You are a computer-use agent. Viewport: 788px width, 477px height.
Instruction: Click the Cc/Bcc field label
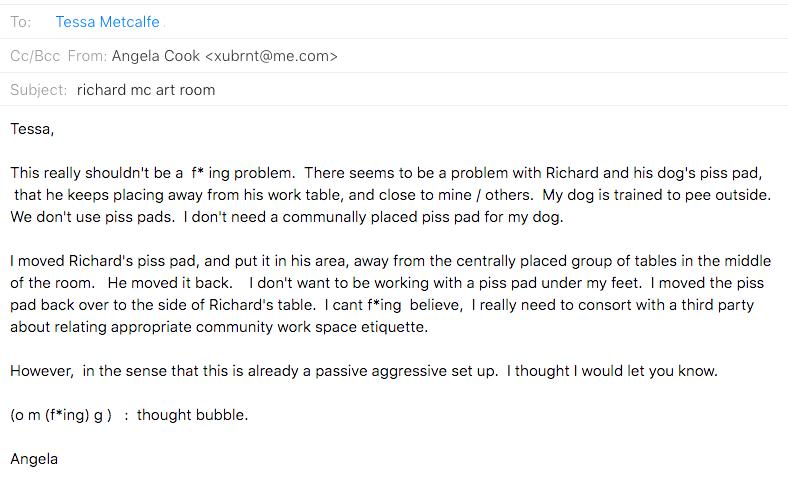click(x=35, y=56)
